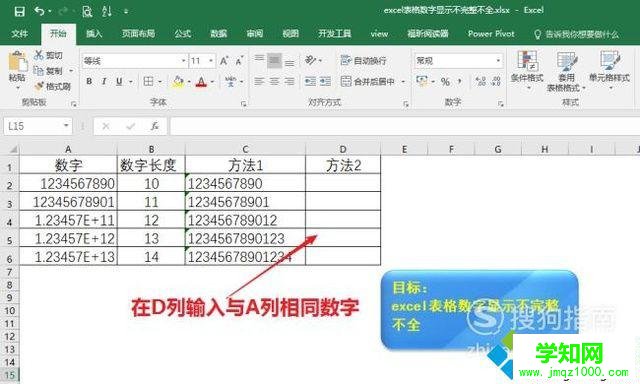Switch to the 数据 data tab
Image resolution: width=640 pixels, height=384 pixels.
tap(218, 33)
